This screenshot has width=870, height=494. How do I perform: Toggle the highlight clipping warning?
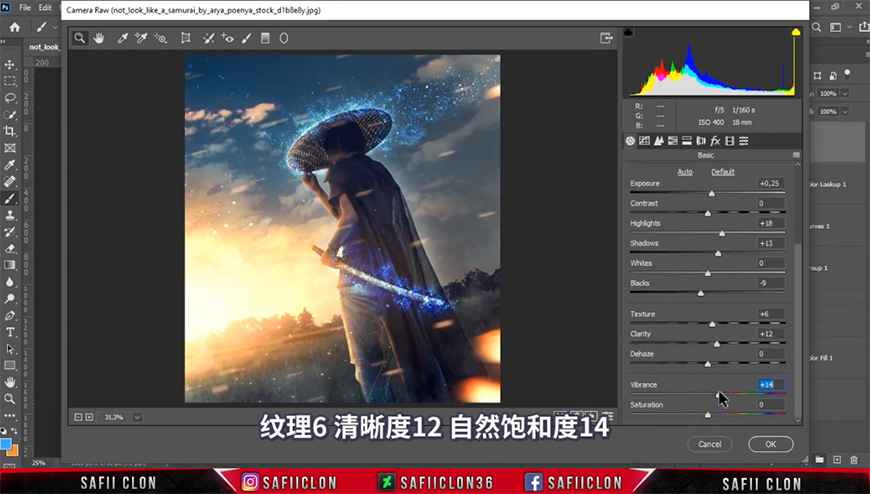click(796, 32)
